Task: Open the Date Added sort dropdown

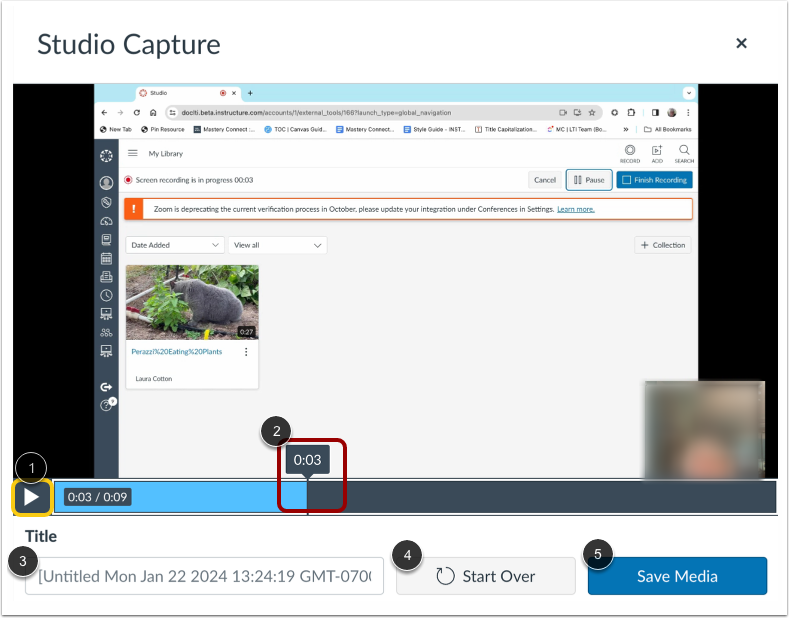Action: pyautogui.click(x=175, y=245)
